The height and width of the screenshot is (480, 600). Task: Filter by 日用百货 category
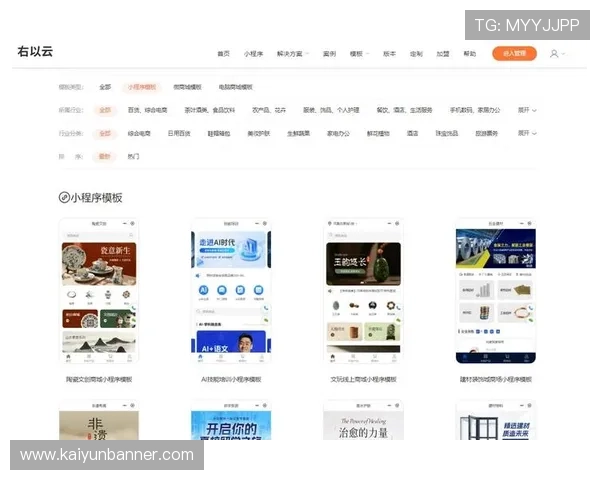coord(179,133)
